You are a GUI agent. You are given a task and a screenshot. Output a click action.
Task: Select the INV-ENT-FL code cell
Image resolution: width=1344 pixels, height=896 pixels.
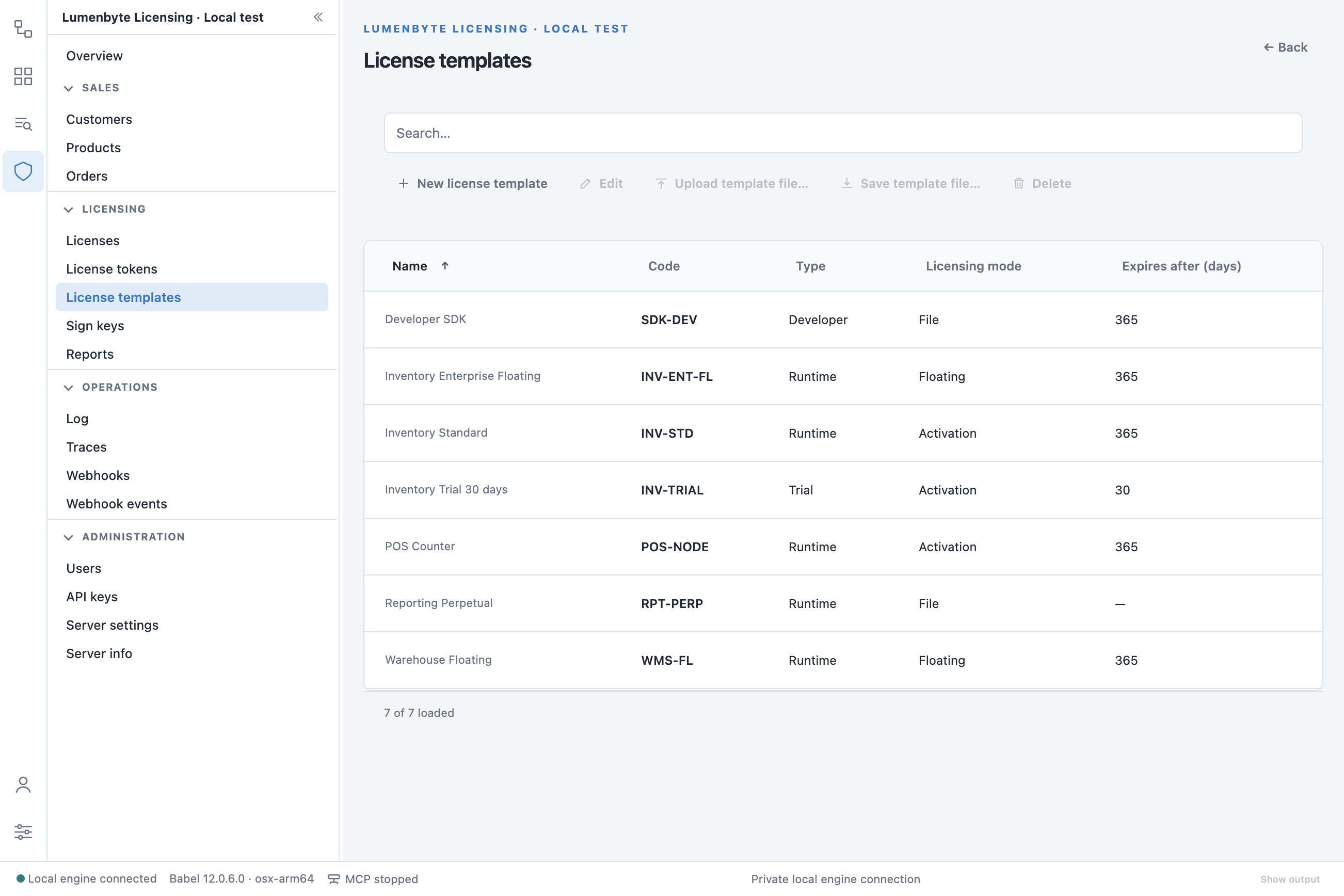[677, 377]
